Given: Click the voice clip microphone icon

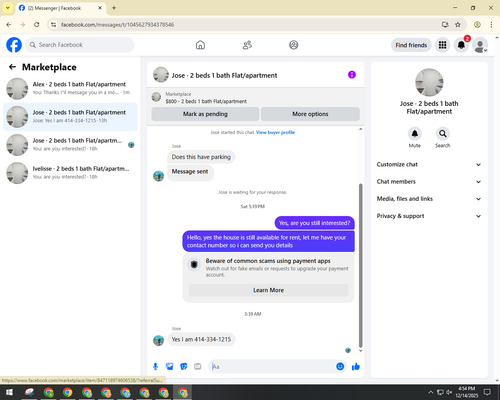Looking at the screenshot, I should pos(155,367).
